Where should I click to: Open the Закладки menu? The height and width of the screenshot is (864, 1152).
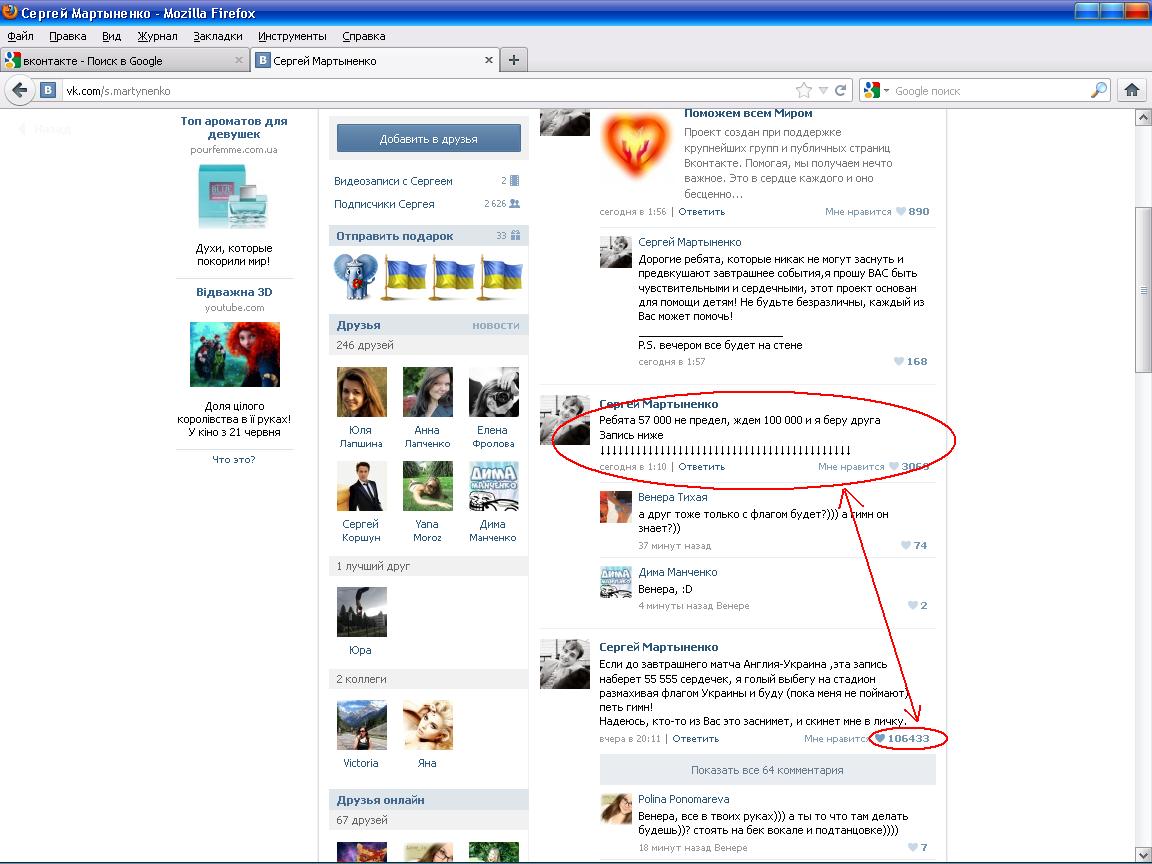click(217, 36)
